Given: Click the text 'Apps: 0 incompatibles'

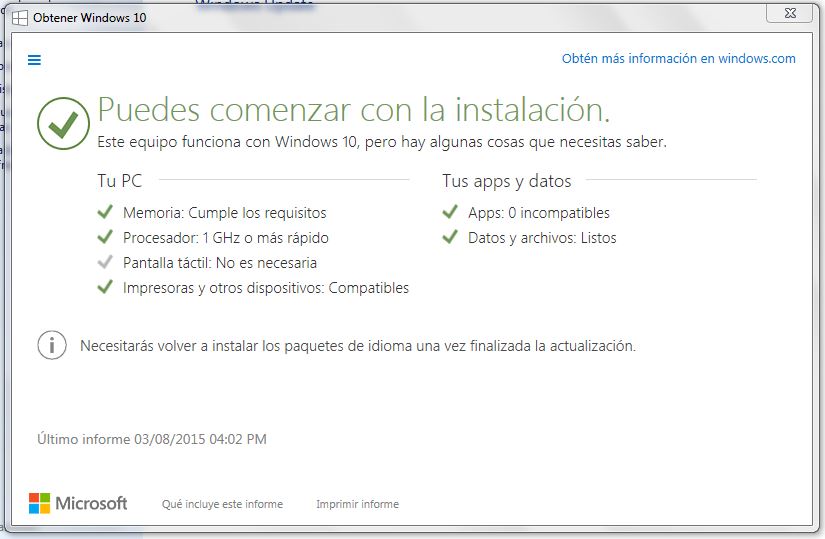Looking at the screenshot, I should (x=539, y=213).
